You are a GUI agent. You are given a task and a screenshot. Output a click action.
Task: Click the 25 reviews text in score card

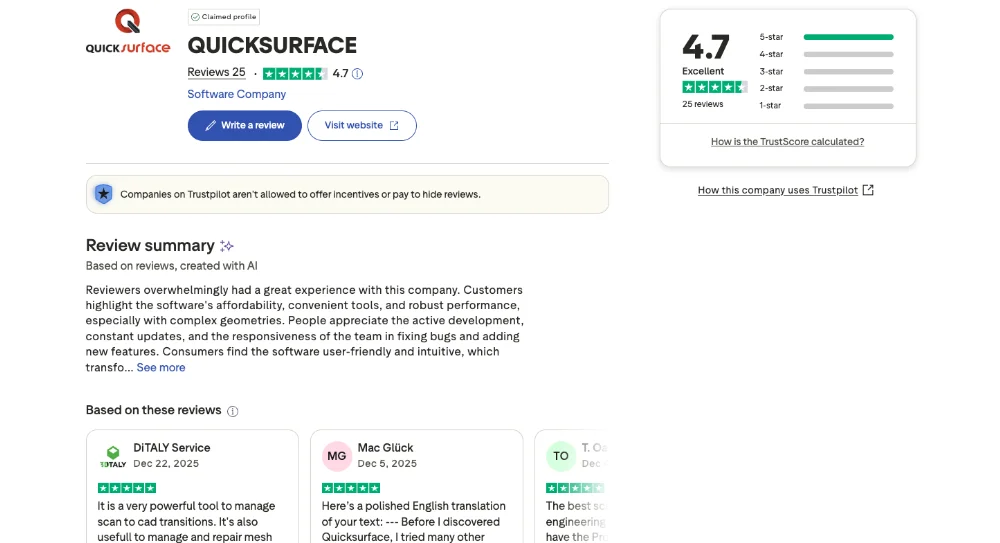click(703, 104)
